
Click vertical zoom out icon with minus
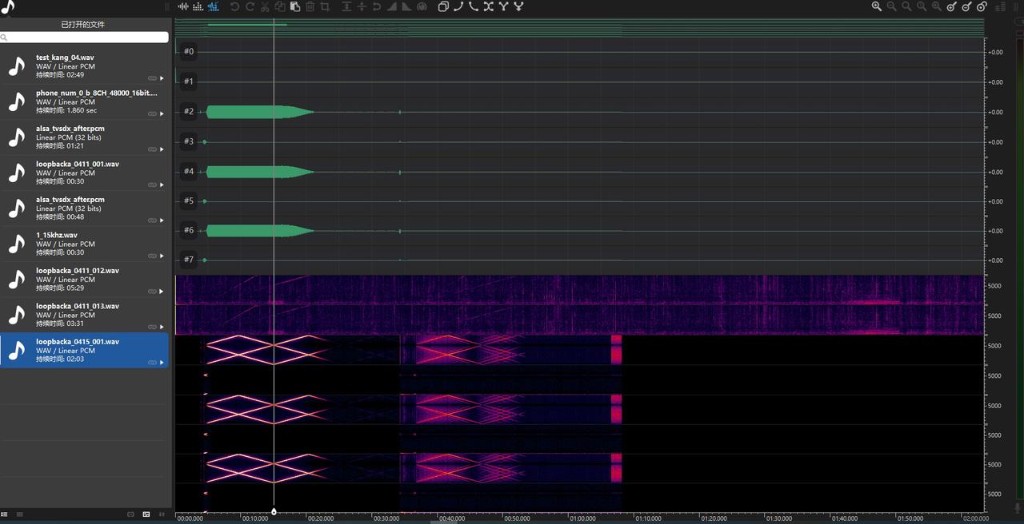click(x=967, y=7)
